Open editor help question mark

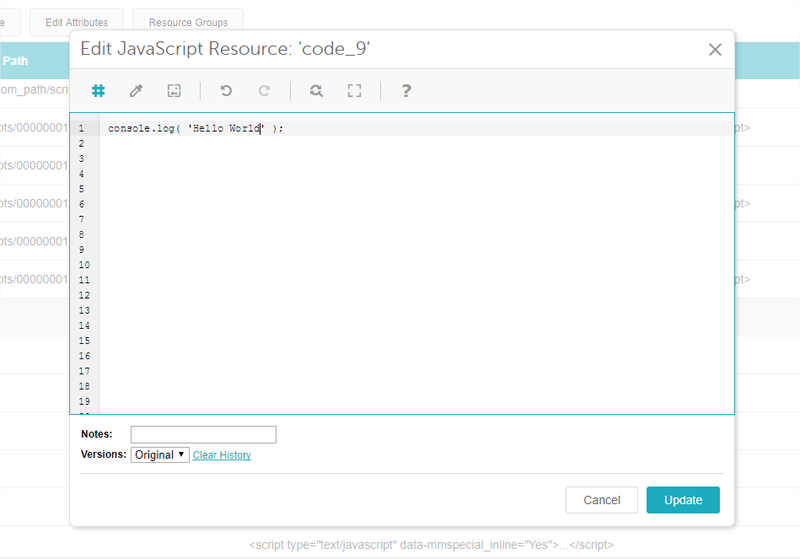pyautogui.click(x=406, y=91)
